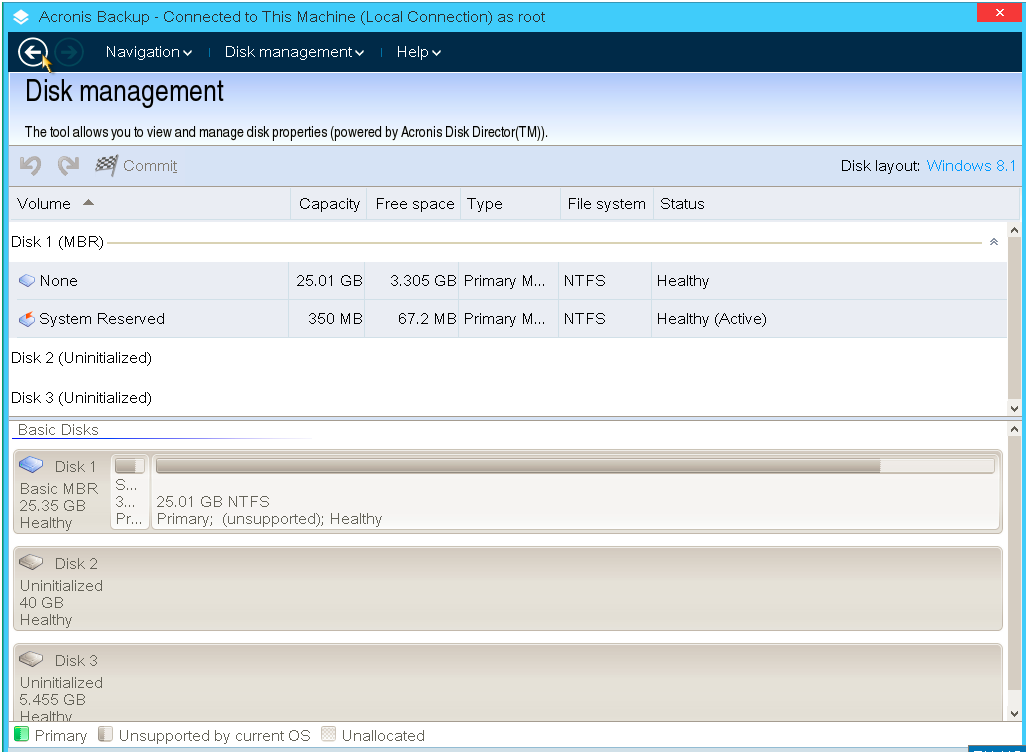Select the Disk 2 (Uninitialized) entry in the list

click(x=81, y=358)
